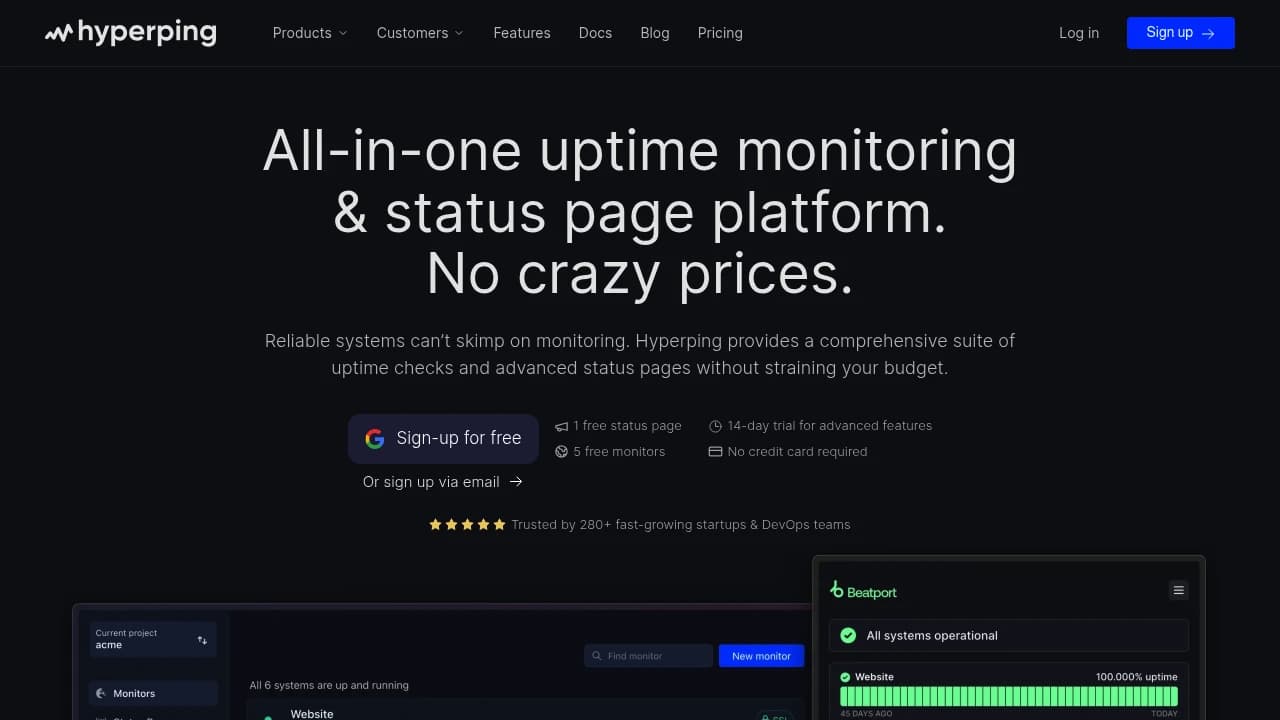Click Or sign up via email link
The width and height of the screenshot is (1280, 720).
(442, 482)
